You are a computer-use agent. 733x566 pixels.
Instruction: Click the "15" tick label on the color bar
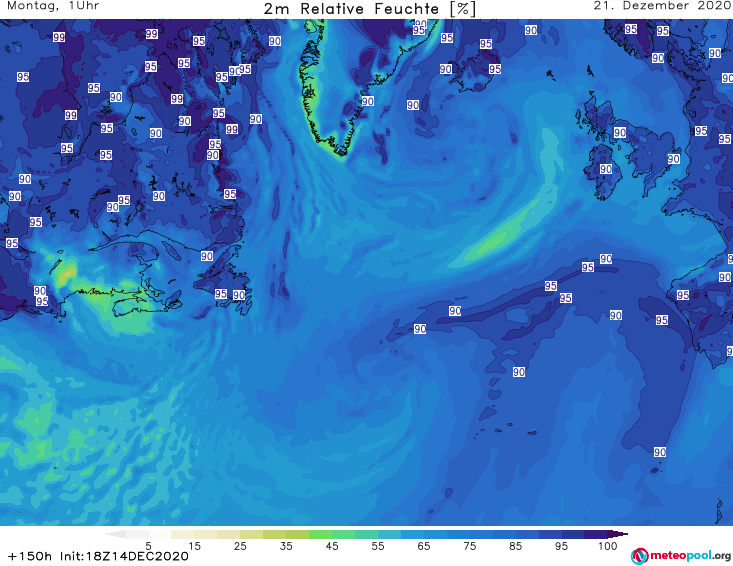194,546
